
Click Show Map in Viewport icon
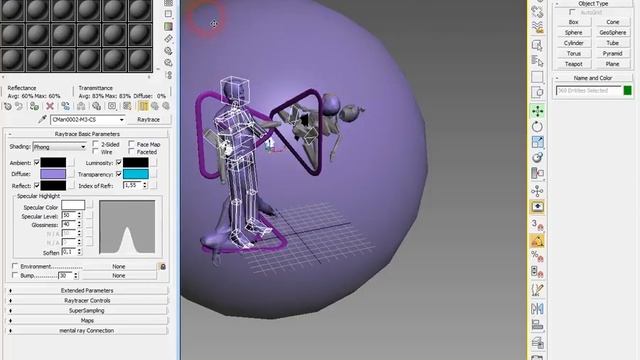tap(127, 107)
